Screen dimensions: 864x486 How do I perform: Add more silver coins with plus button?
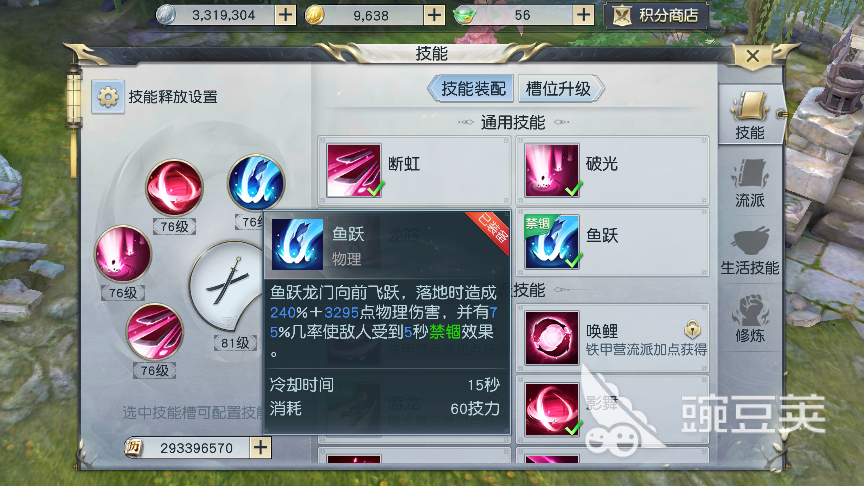point(285,15)
